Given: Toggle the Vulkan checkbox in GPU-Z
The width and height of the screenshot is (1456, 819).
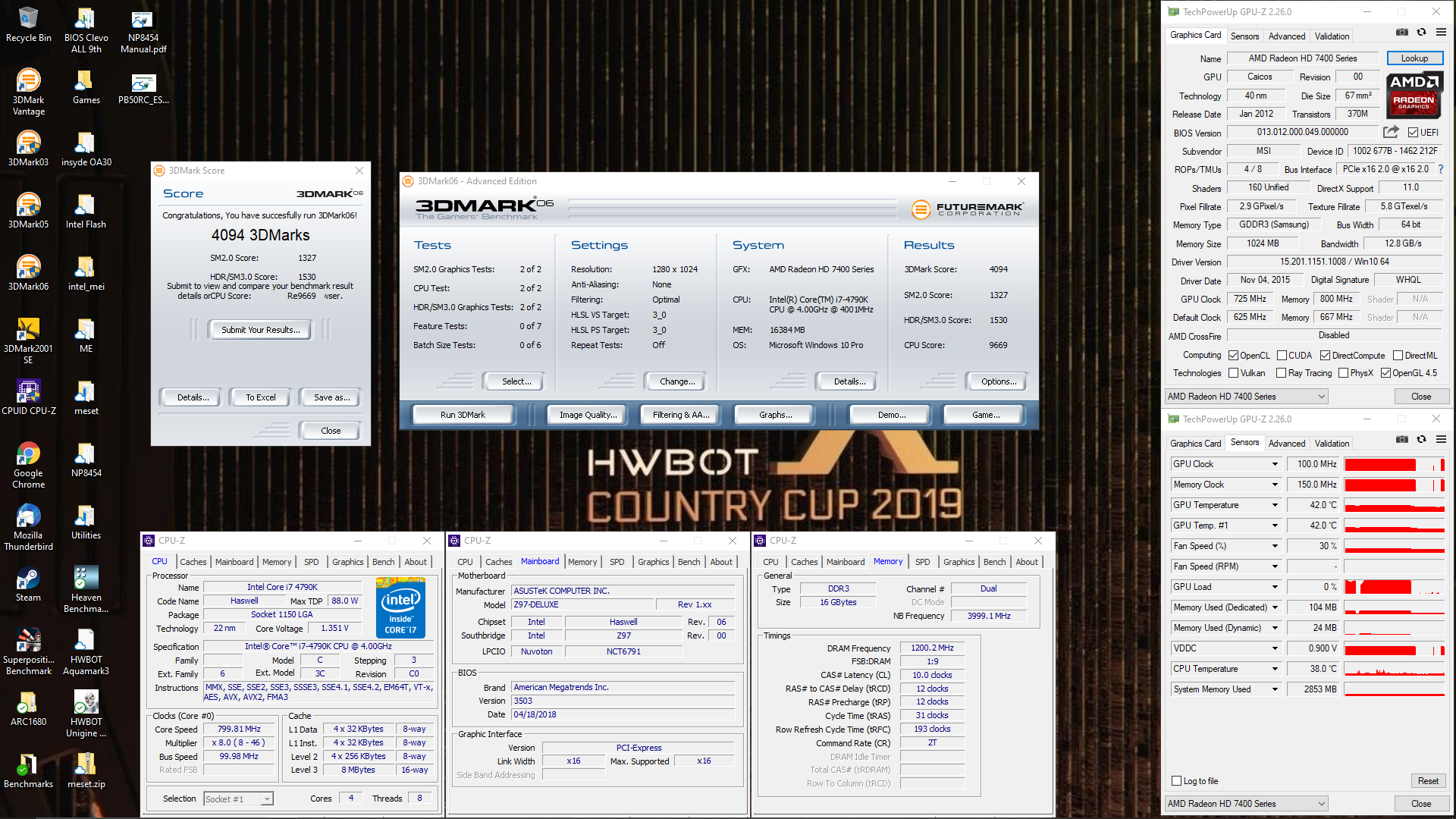Looking at the screenshot, I should coord(1234,373).
